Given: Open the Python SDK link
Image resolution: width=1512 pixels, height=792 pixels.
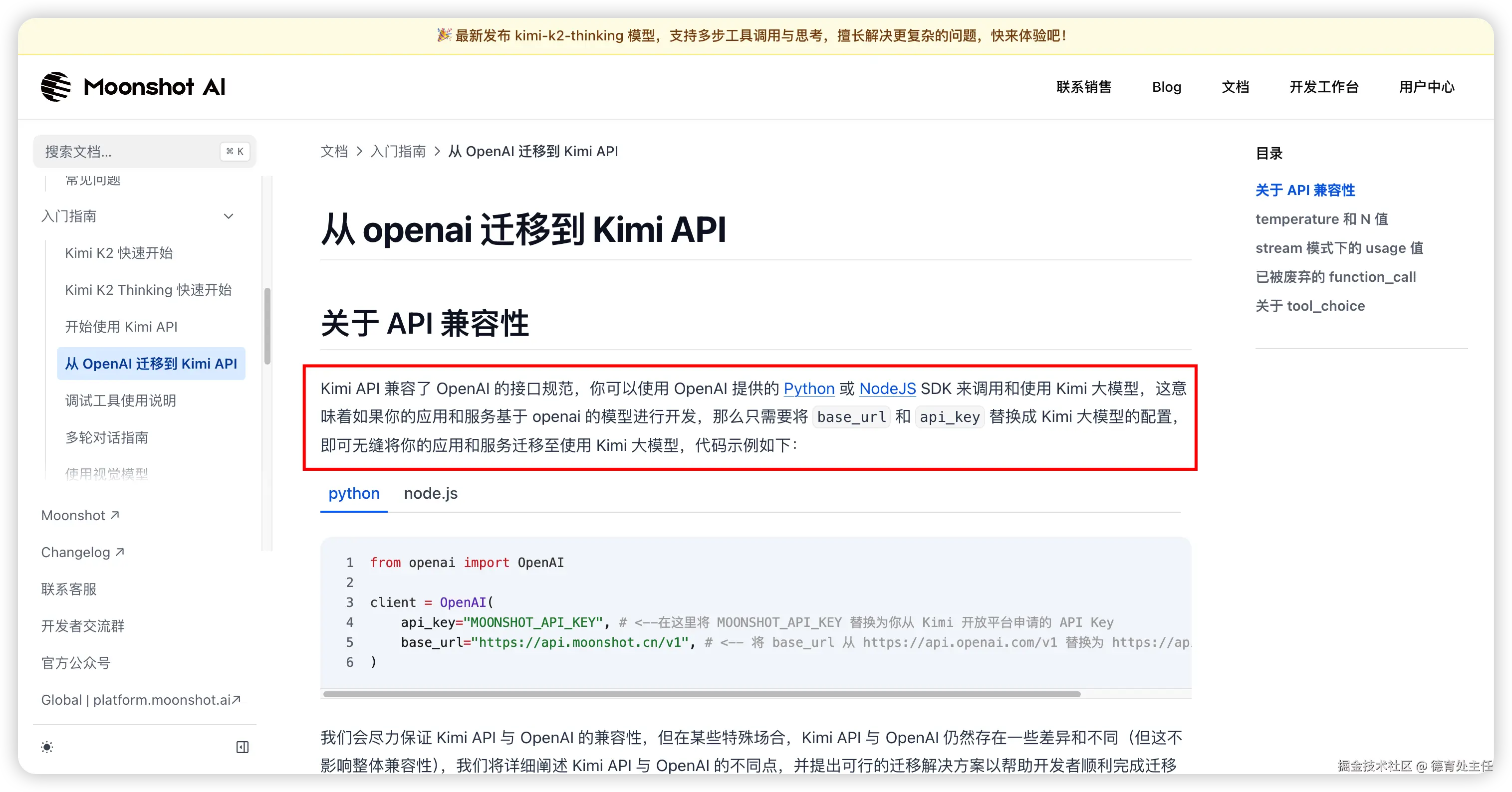Looking at the screenshot, I should coord(809,389).
